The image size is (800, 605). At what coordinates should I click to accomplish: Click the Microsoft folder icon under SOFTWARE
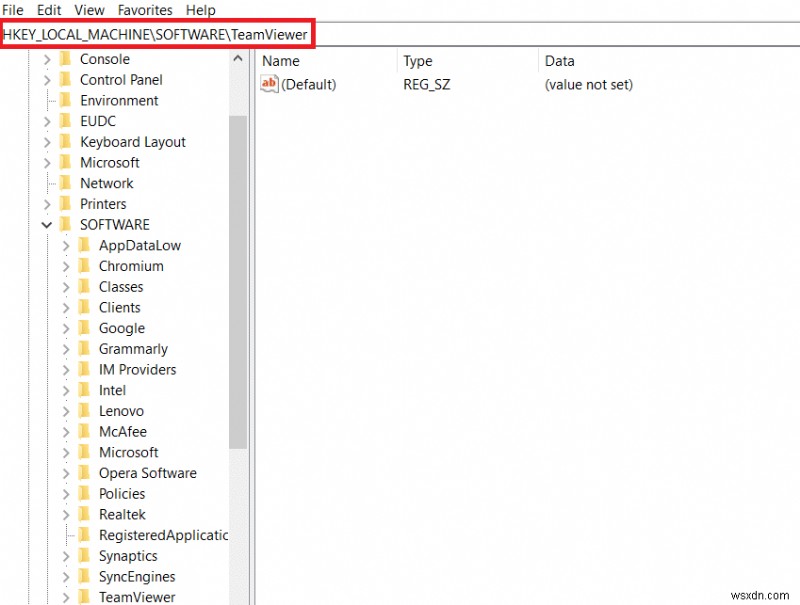coord(82,452)
